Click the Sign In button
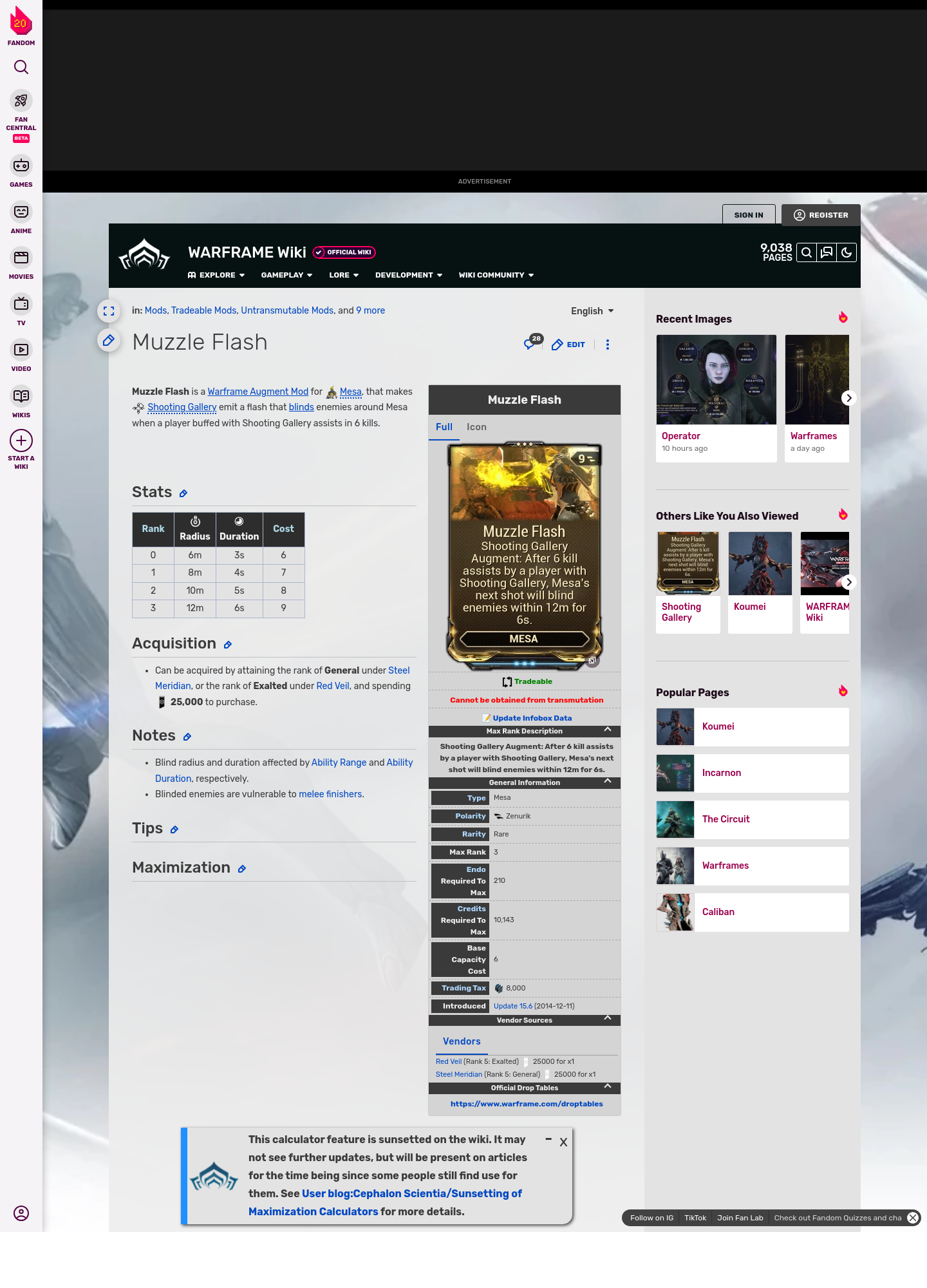The width and height of the screenshot is (927, 1288). [749, 215]
